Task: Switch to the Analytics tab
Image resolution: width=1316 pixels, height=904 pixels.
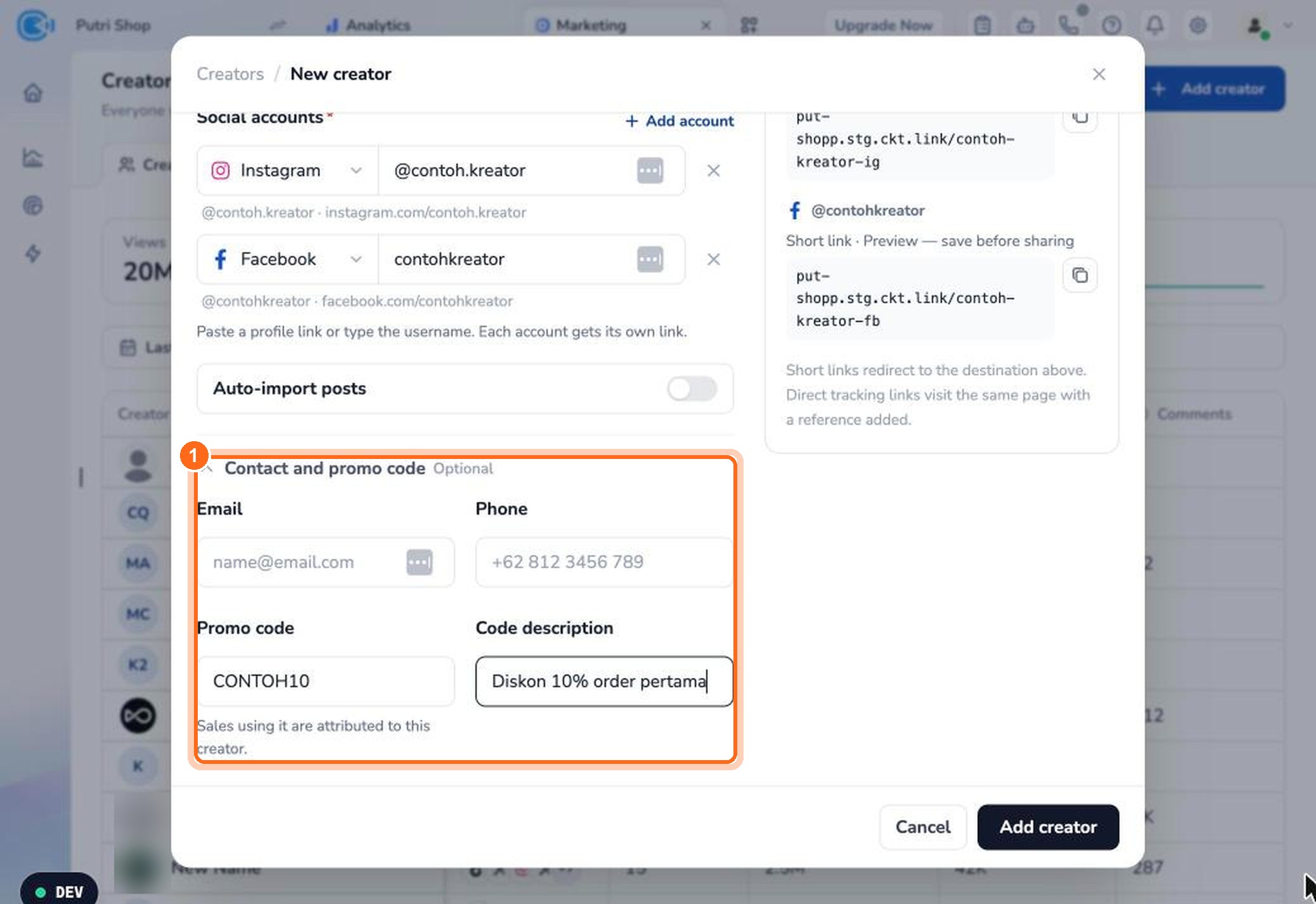Action: coord(368,25)
